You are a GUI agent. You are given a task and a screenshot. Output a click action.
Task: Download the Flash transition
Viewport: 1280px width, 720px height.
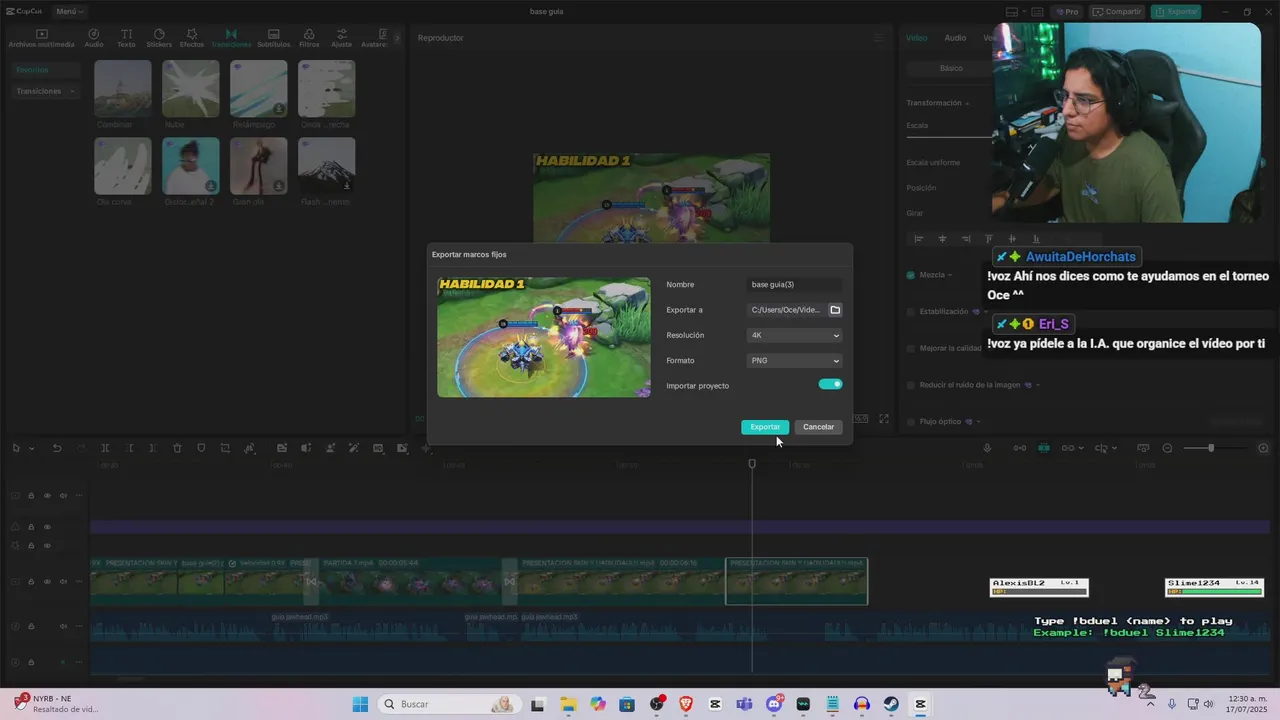click(x=347, y=185)
